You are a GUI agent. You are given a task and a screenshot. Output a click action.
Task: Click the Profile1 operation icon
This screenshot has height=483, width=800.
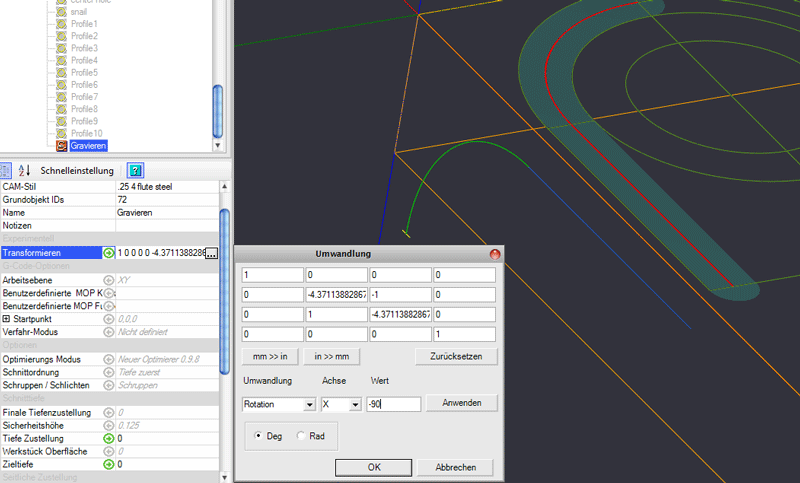(62, 23)
